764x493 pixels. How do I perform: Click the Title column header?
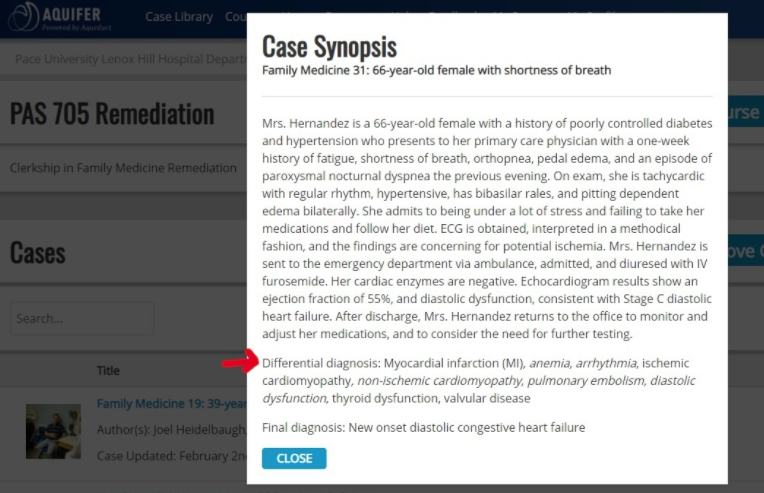click(x=108, y=371)
